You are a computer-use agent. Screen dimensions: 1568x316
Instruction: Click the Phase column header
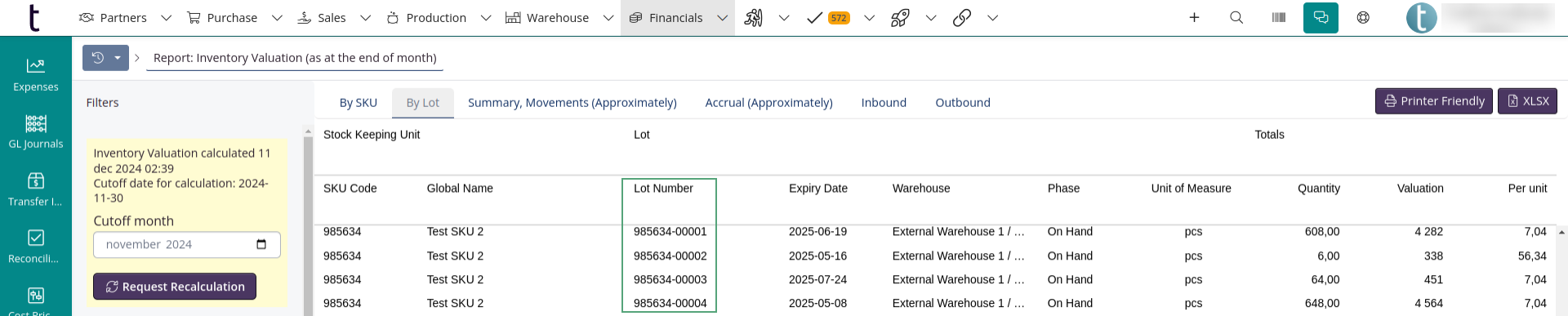click(x=1063, y=189)
